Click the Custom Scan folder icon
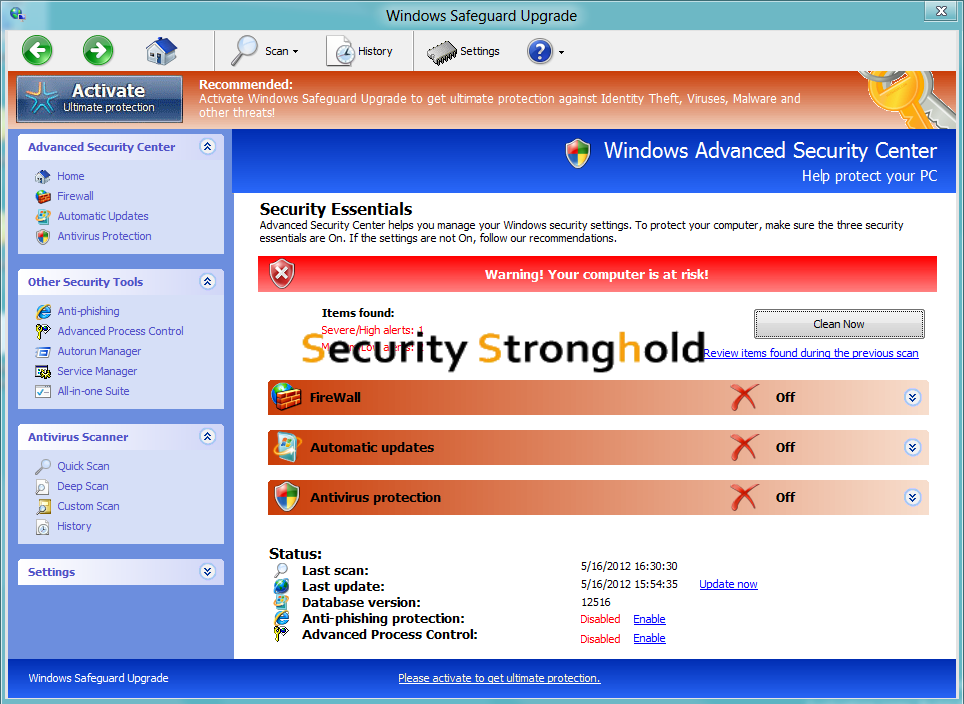Screen dimensions: 964x704 [x=43, y=507]
